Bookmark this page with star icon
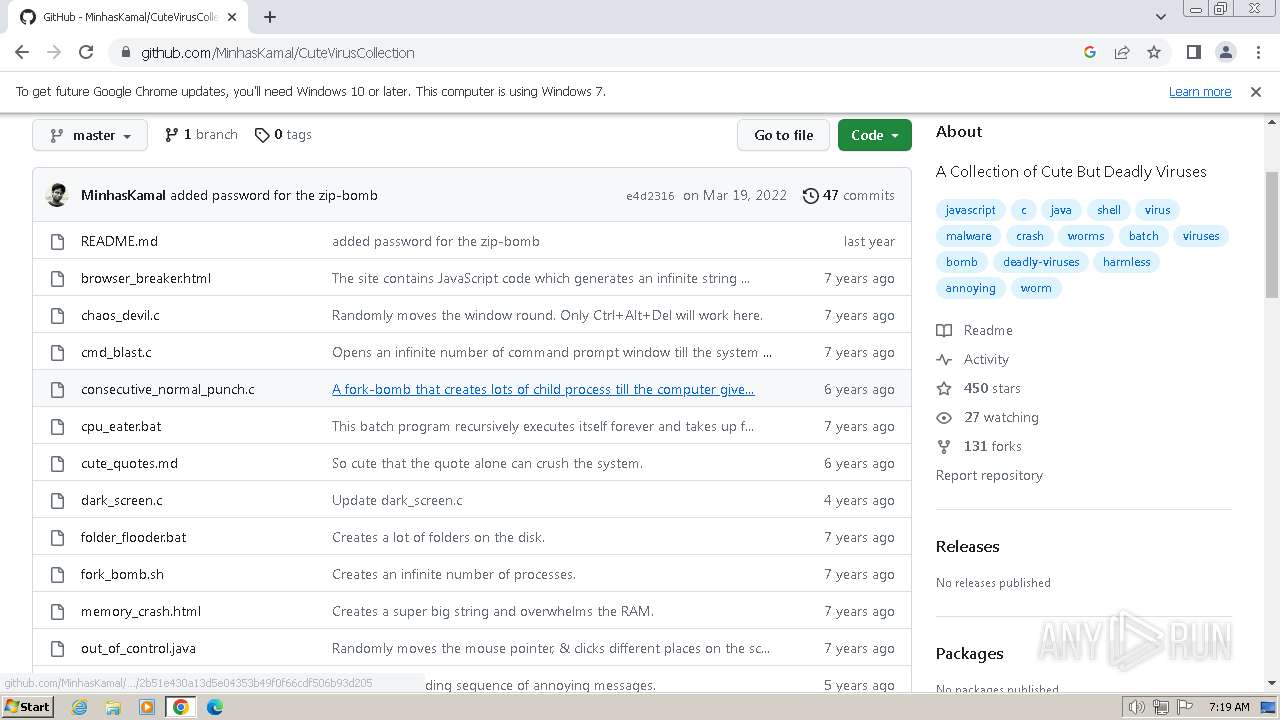This screenshot has height=720, width=1280. (x=1154, y=52)
